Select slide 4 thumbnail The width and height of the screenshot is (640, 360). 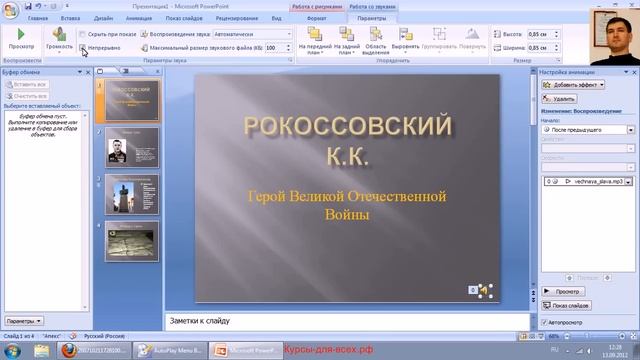tap(132, 242)
